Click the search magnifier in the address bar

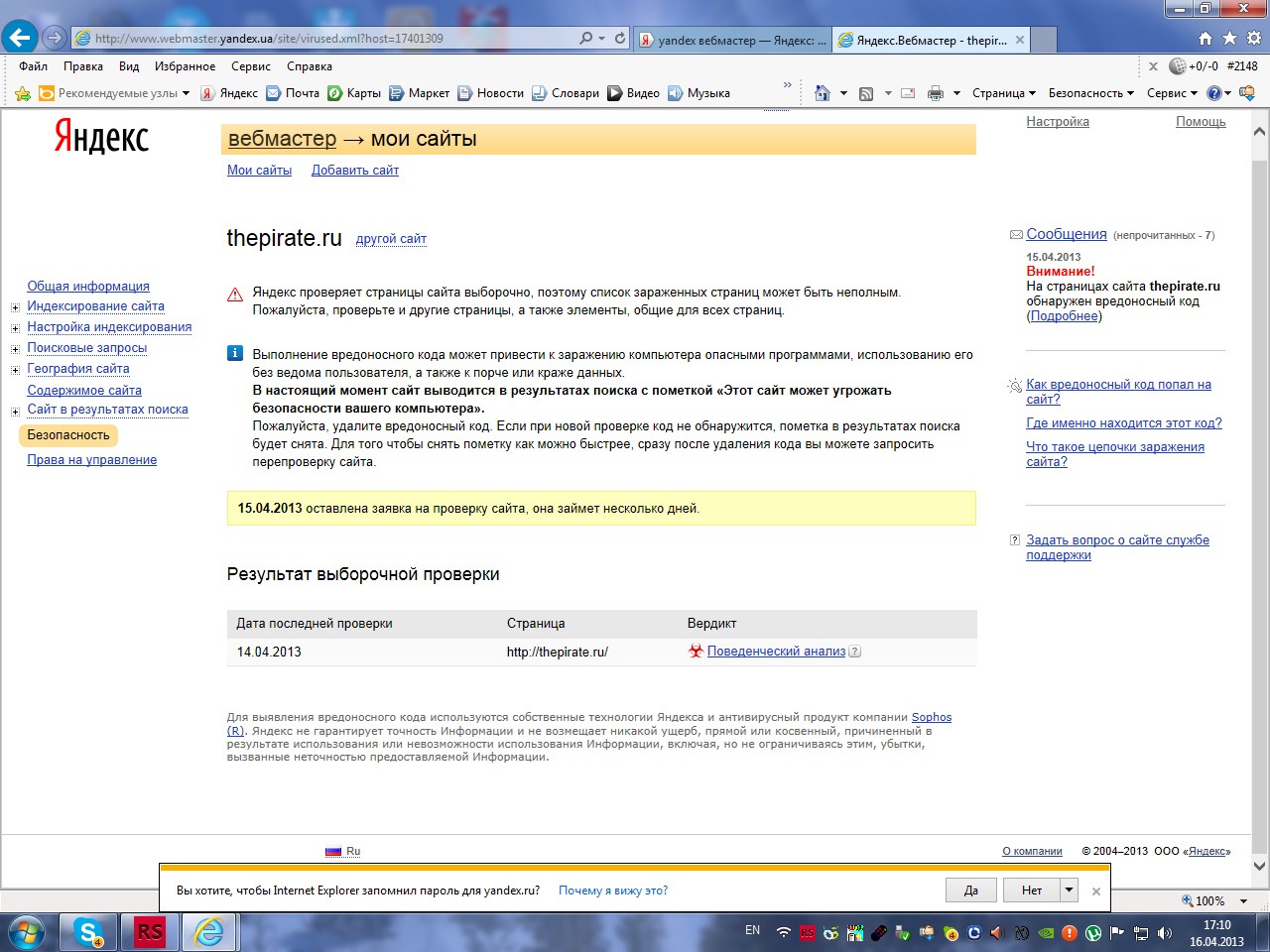coord(585,38)
